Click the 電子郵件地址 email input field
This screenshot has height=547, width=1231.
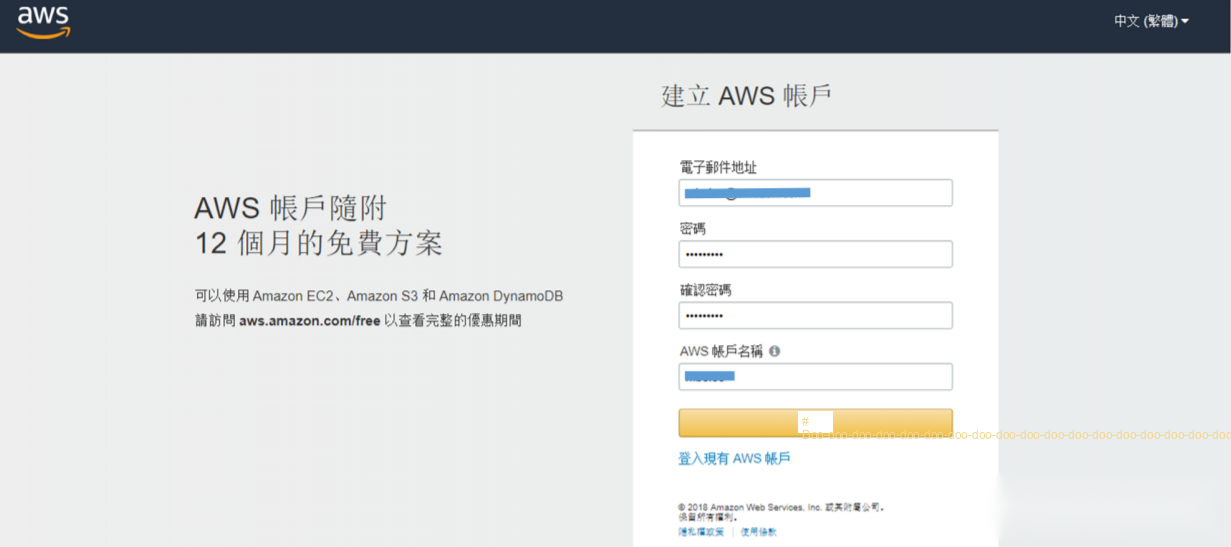[815, 193]
